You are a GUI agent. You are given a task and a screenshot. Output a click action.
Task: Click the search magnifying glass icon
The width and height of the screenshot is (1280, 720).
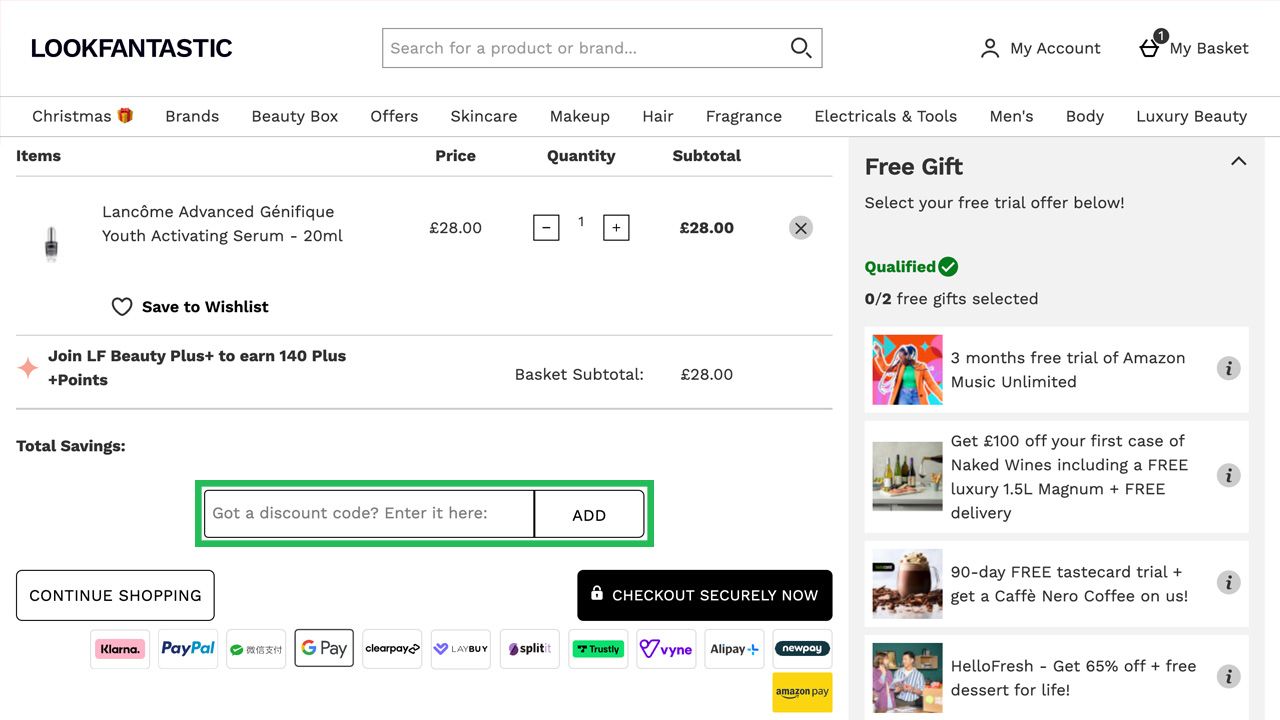[801, 48]
